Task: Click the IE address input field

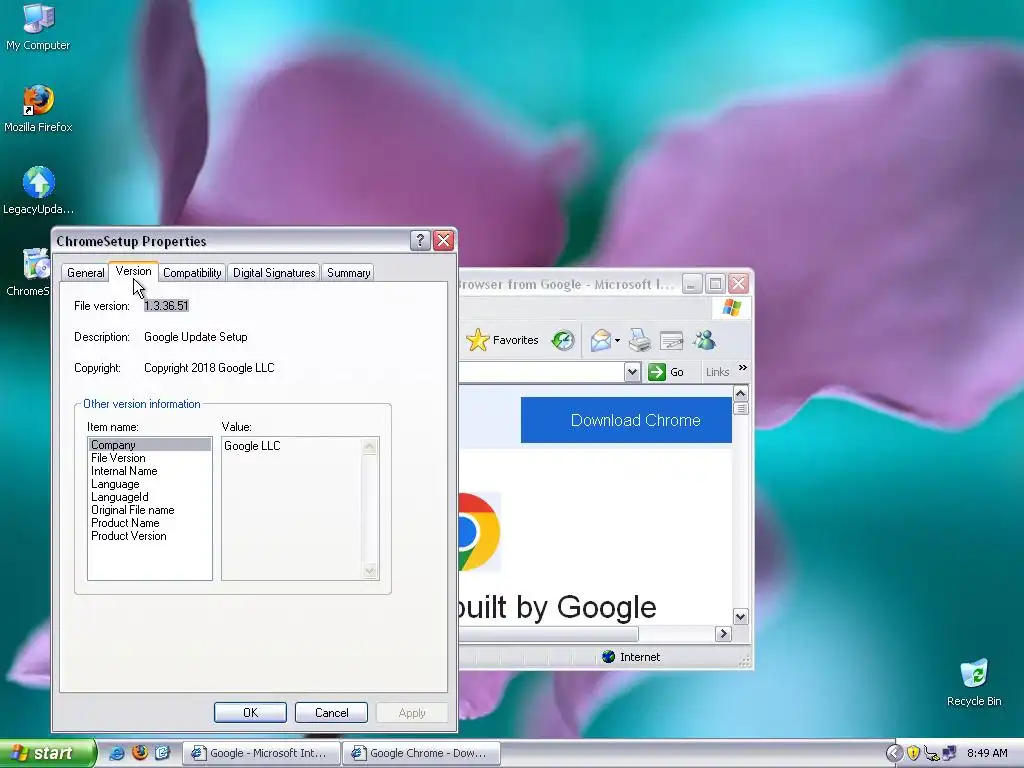Action: (x=541, y=372)
